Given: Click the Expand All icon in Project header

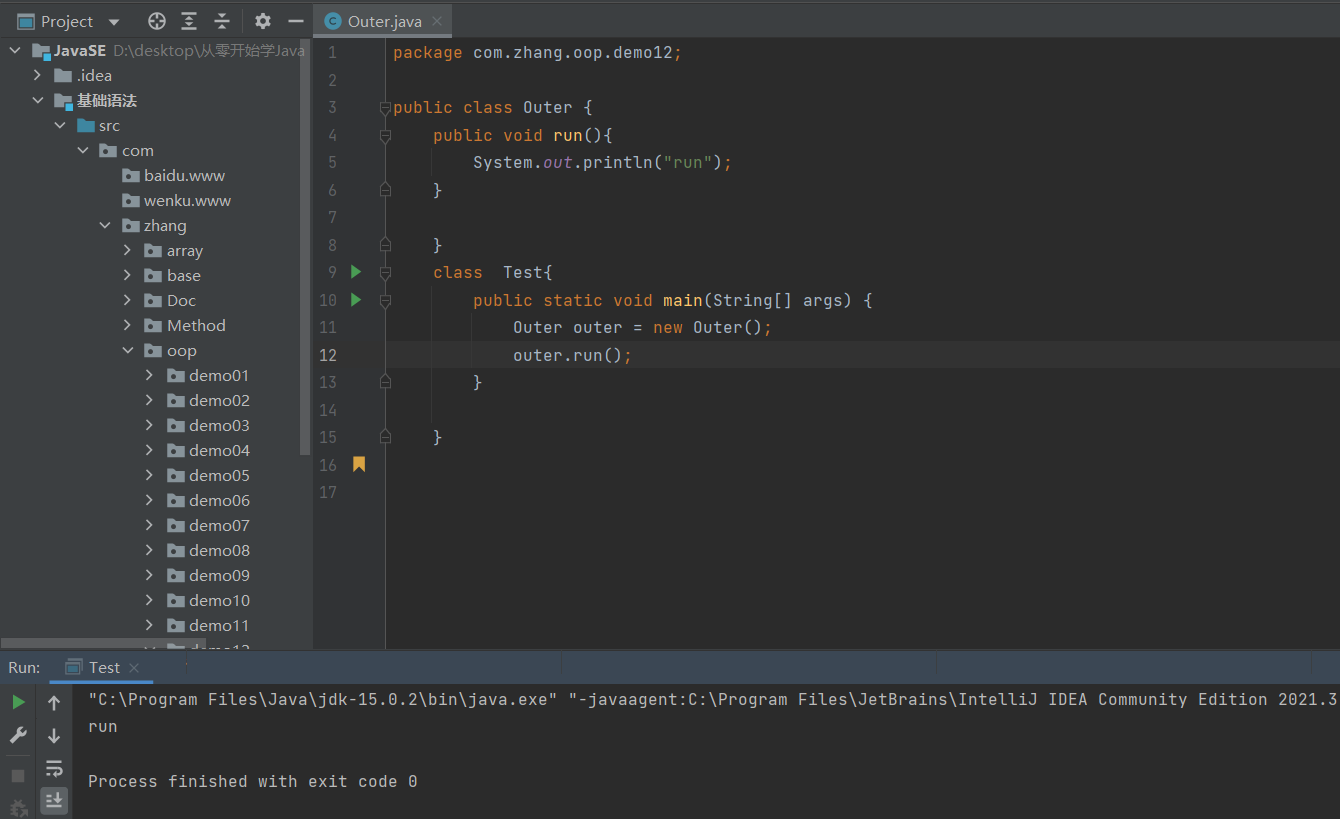Looking at the screenshot, I should coord(189,21).
